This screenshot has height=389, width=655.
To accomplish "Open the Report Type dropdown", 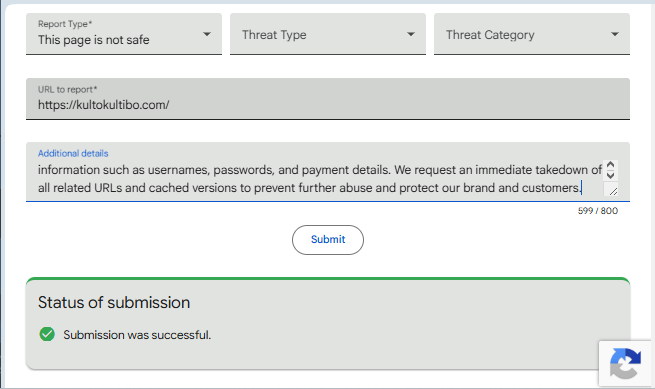I will [x=124, y=34].
